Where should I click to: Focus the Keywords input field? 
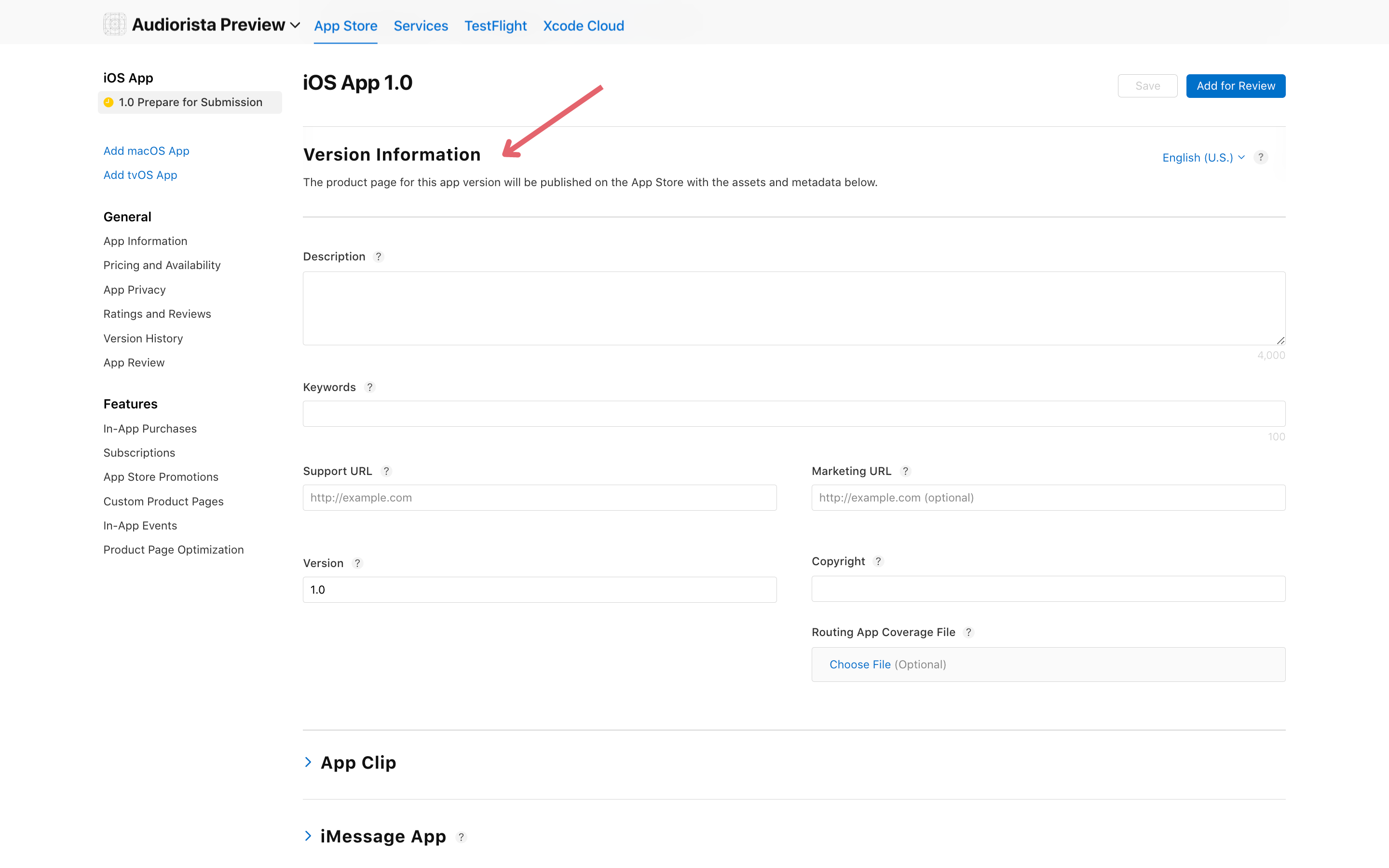click(x=794, y=414)
